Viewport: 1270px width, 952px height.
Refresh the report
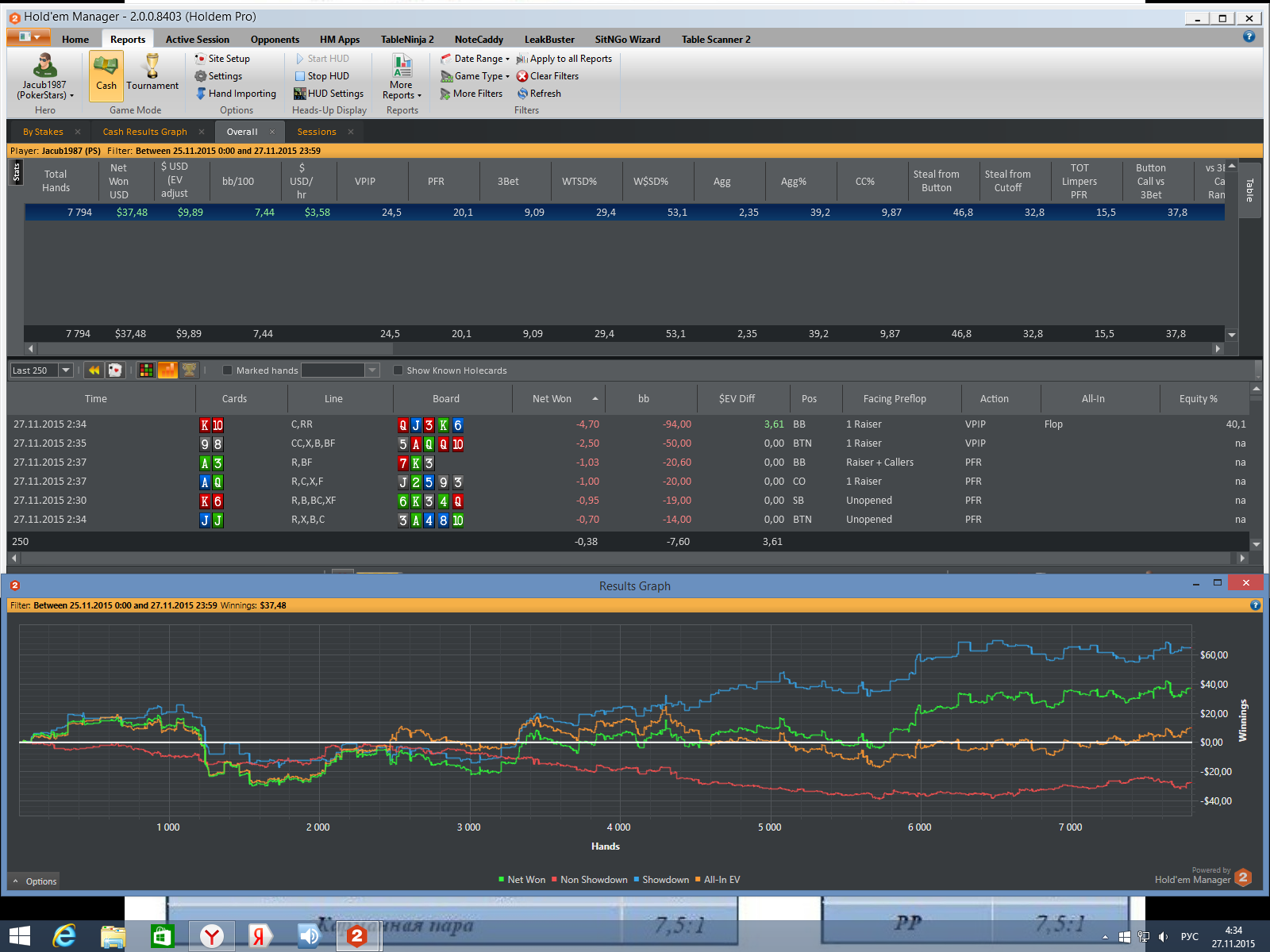coord(539,94)
